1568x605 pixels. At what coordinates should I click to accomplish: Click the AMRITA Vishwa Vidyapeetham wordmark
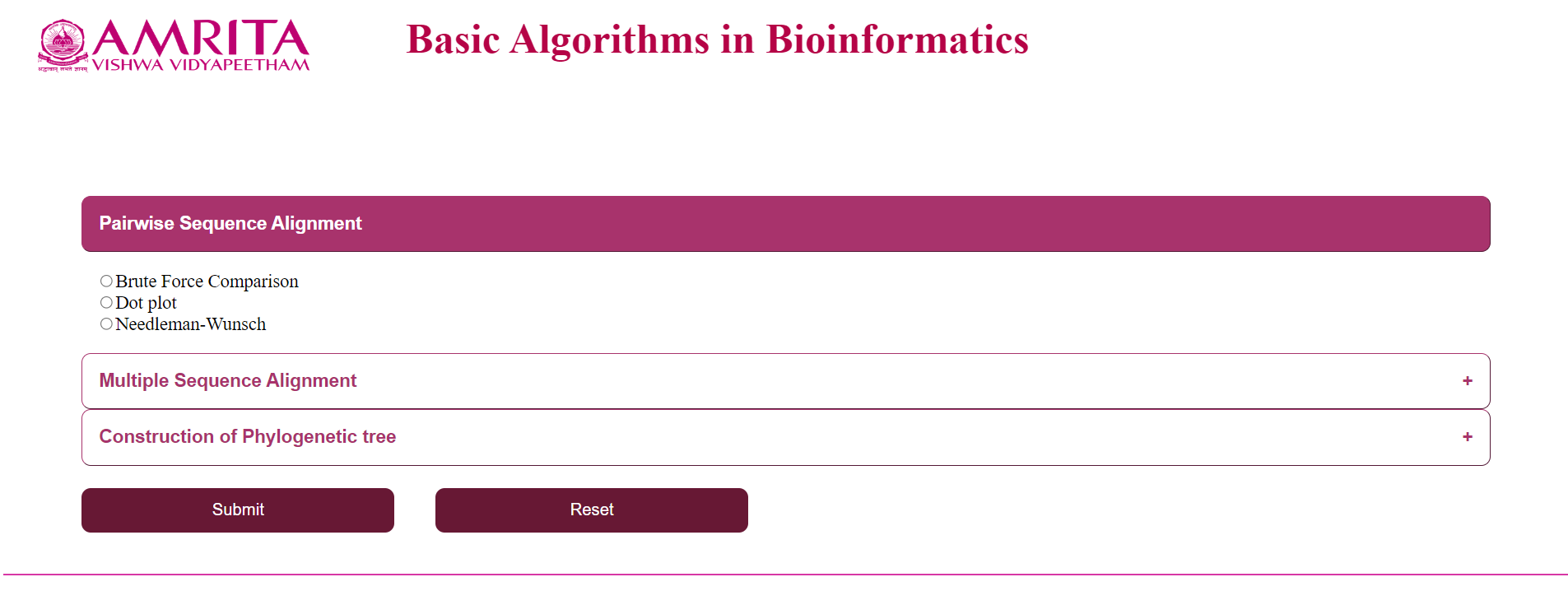pyautogui.click(x=201, y=45)
